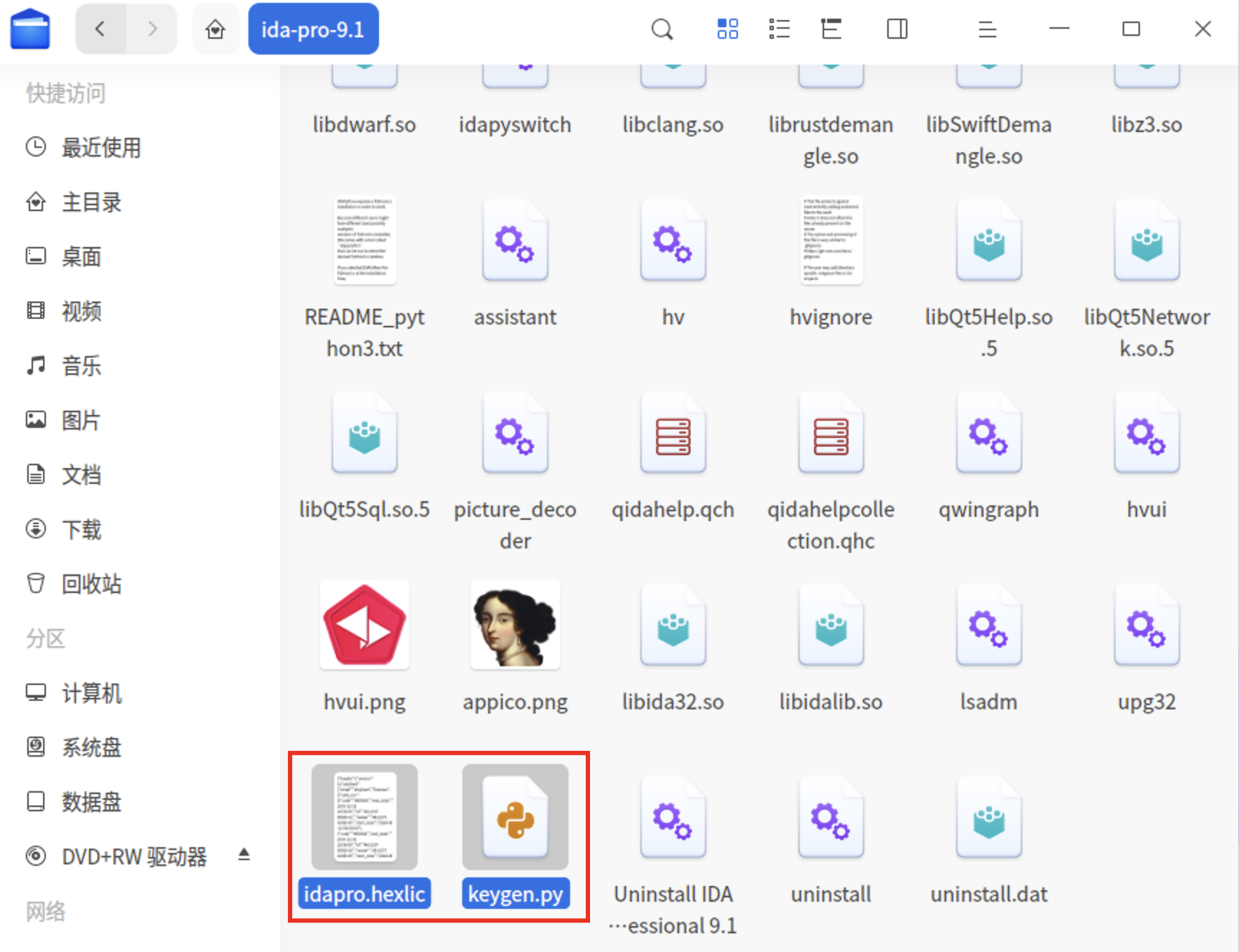Select libQt5Network.so.5 library icon

coord(1147,241)
